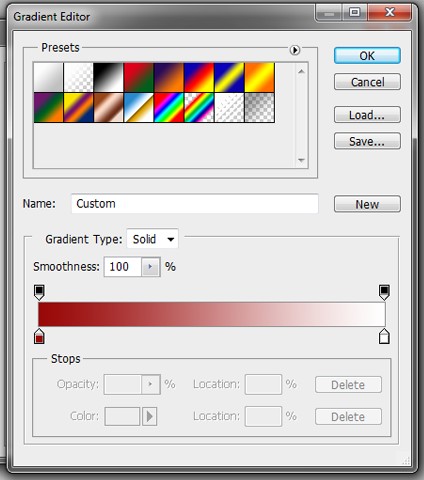Image resolution: width=424 pixels, height=480 pixels.
Task: Click the Load... button
Action: pyautogui.click(x=367, y=115)
